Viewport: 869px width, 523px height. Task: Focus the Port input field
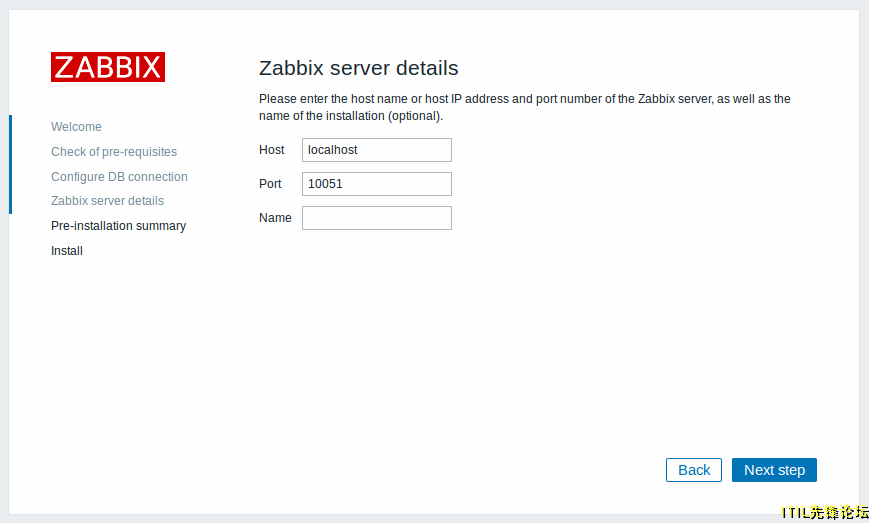coord(377,184)
